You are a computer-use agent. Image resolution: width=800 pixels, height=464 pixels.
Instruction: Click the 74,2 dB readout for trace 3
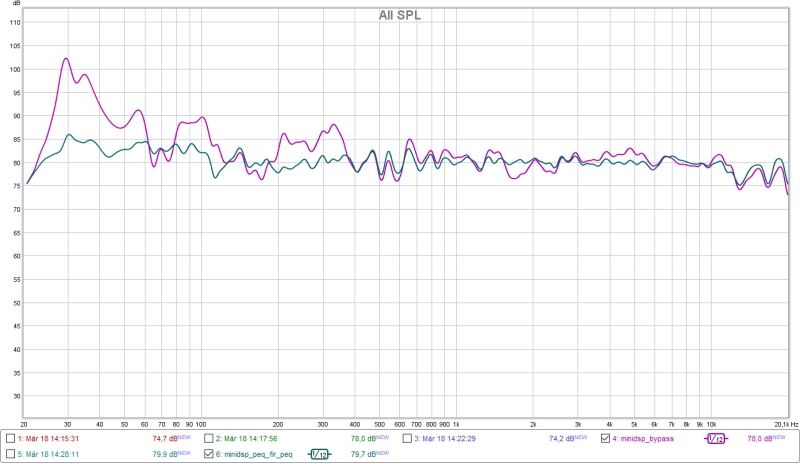click(x=561, y=438)
